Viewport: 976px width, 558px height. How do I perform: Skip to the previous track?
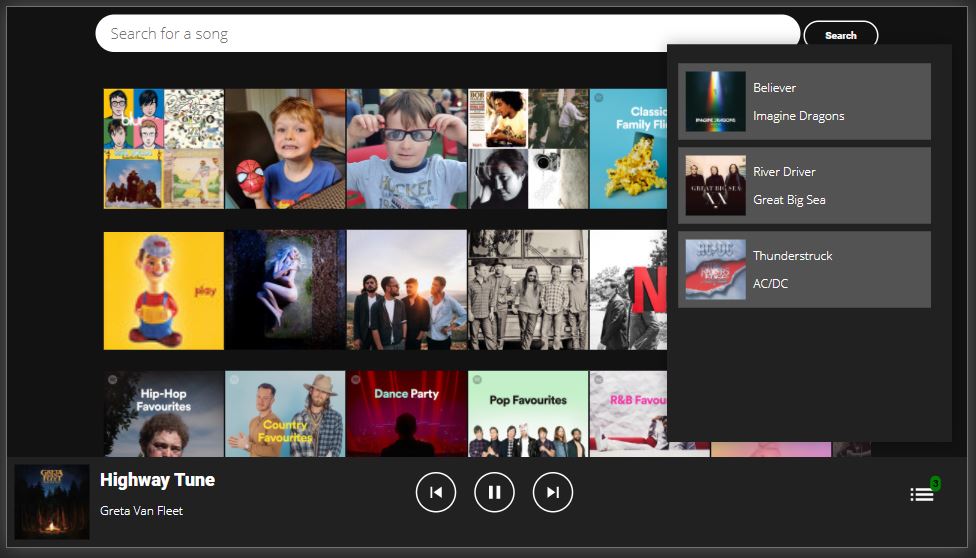[x=435, y=492]
